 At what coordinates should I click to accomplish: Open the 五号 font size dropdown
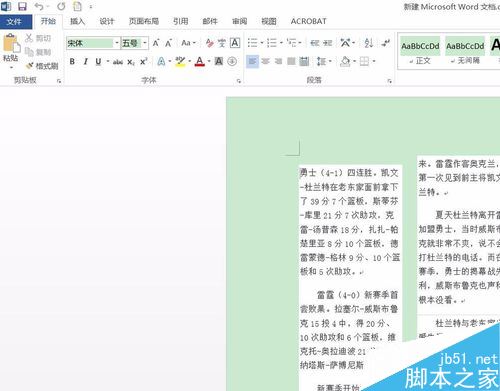coord(145,43)
